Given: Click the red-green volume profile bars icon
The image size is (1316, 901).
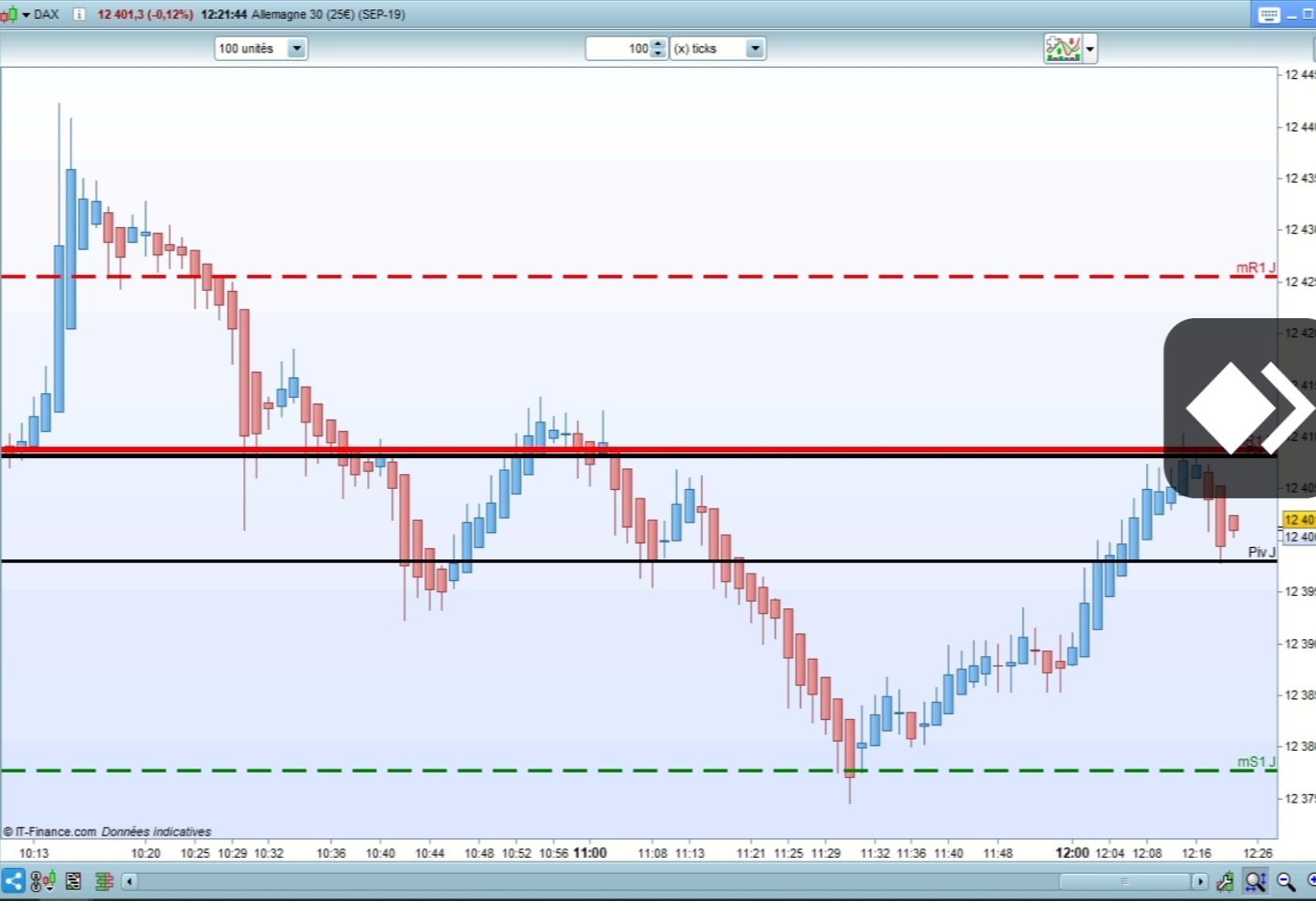Looking at the screenshot, I should click(104, 881).
